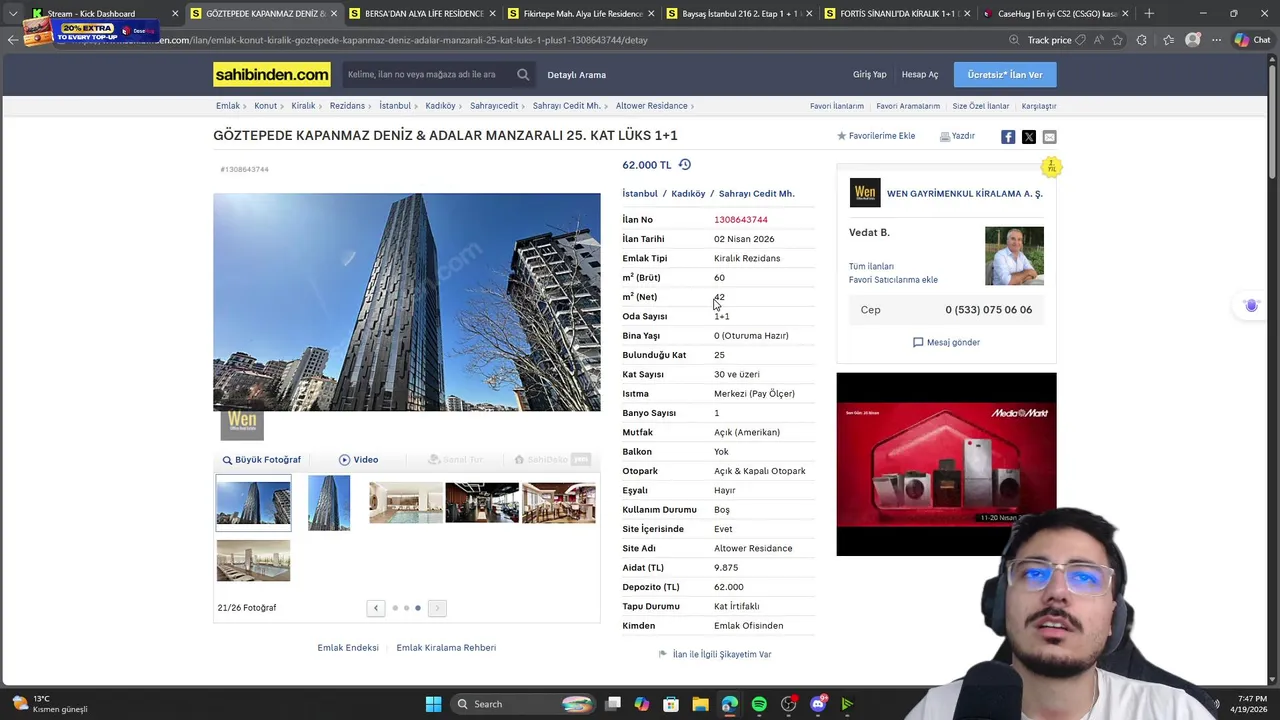Click the sahibinden.com logo

271,75
